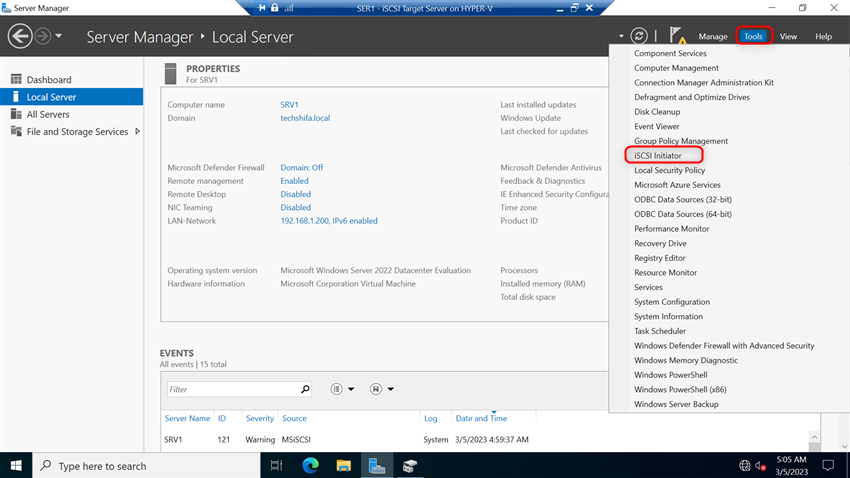Click the taskbar search box
This screenshot has height=478, width=850.
[147, 466]
